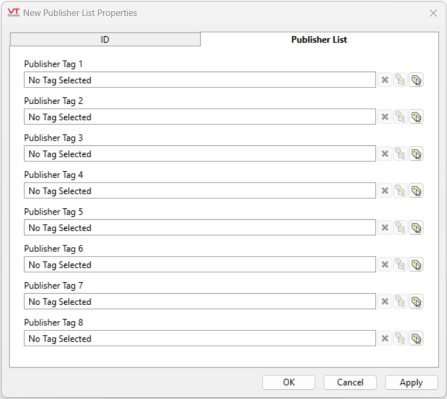Open tag browser for Publisher Tag 4

[400, 191]
